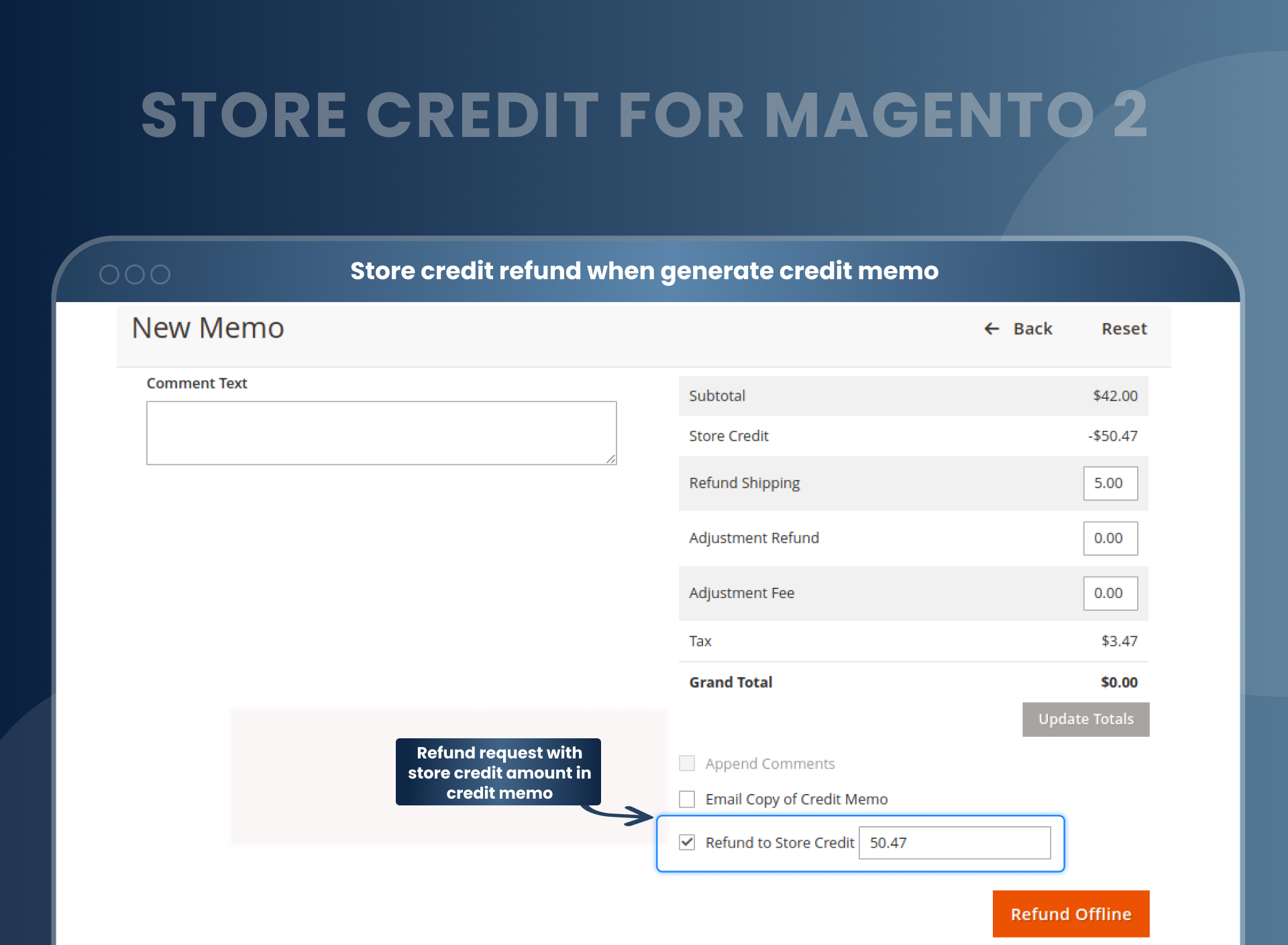Click inside the Comment Text box

(x=381, y=432)
